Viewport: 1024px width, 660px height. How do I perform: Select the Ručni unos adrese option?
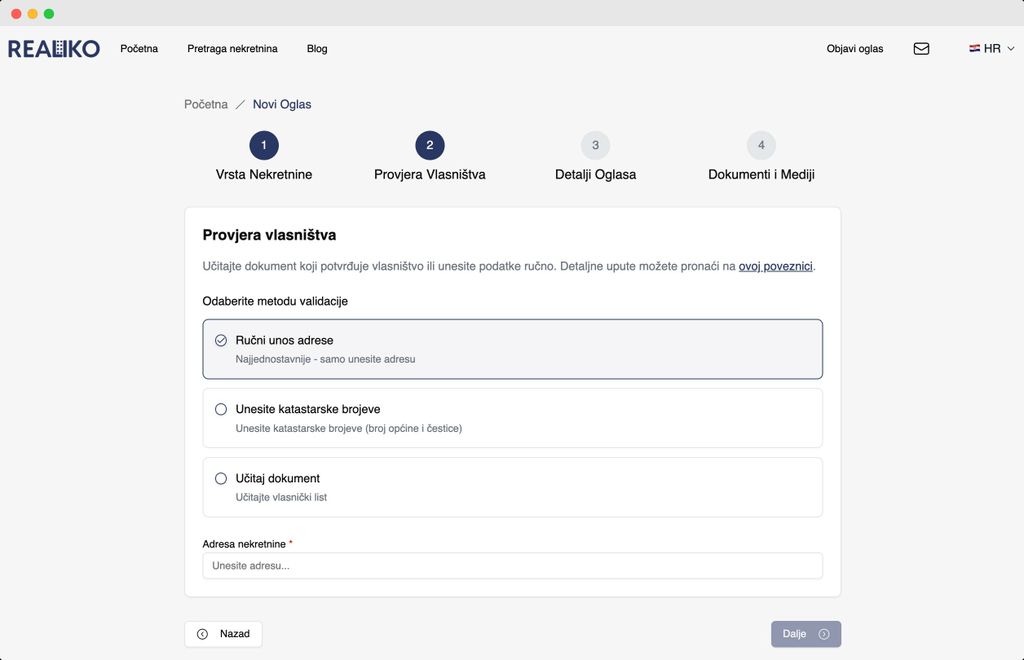click(221, 340)
